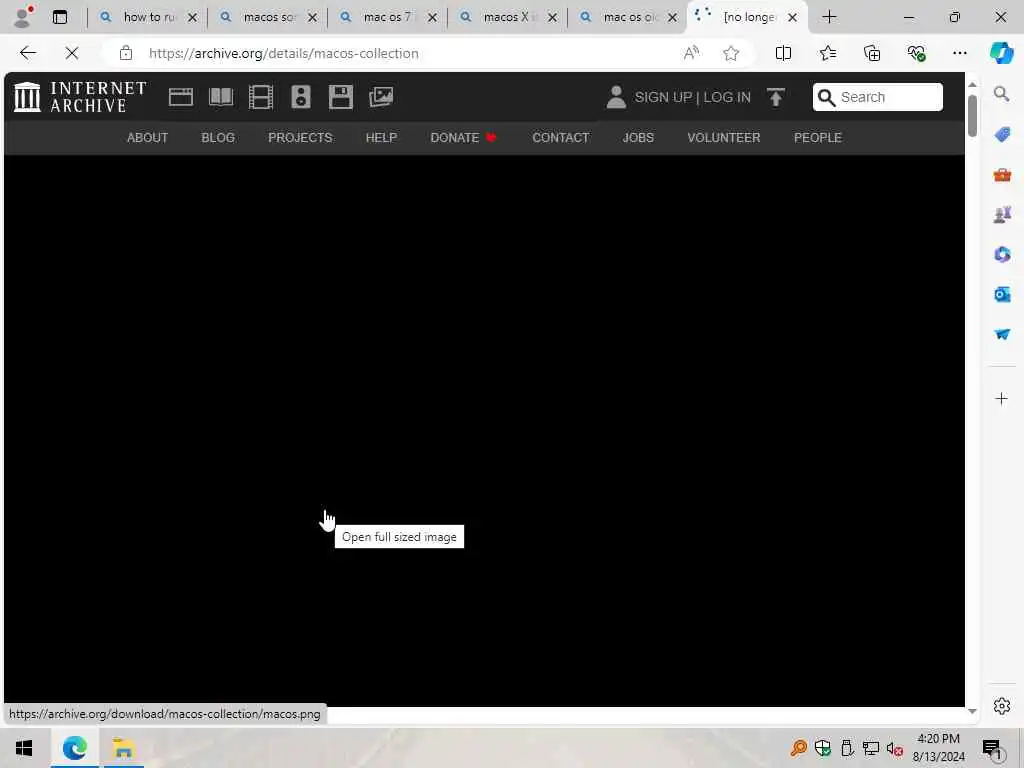Screen dimensions: 1024x768
Task: Click Edge on the taskbar
Action: tap(74, 748)
